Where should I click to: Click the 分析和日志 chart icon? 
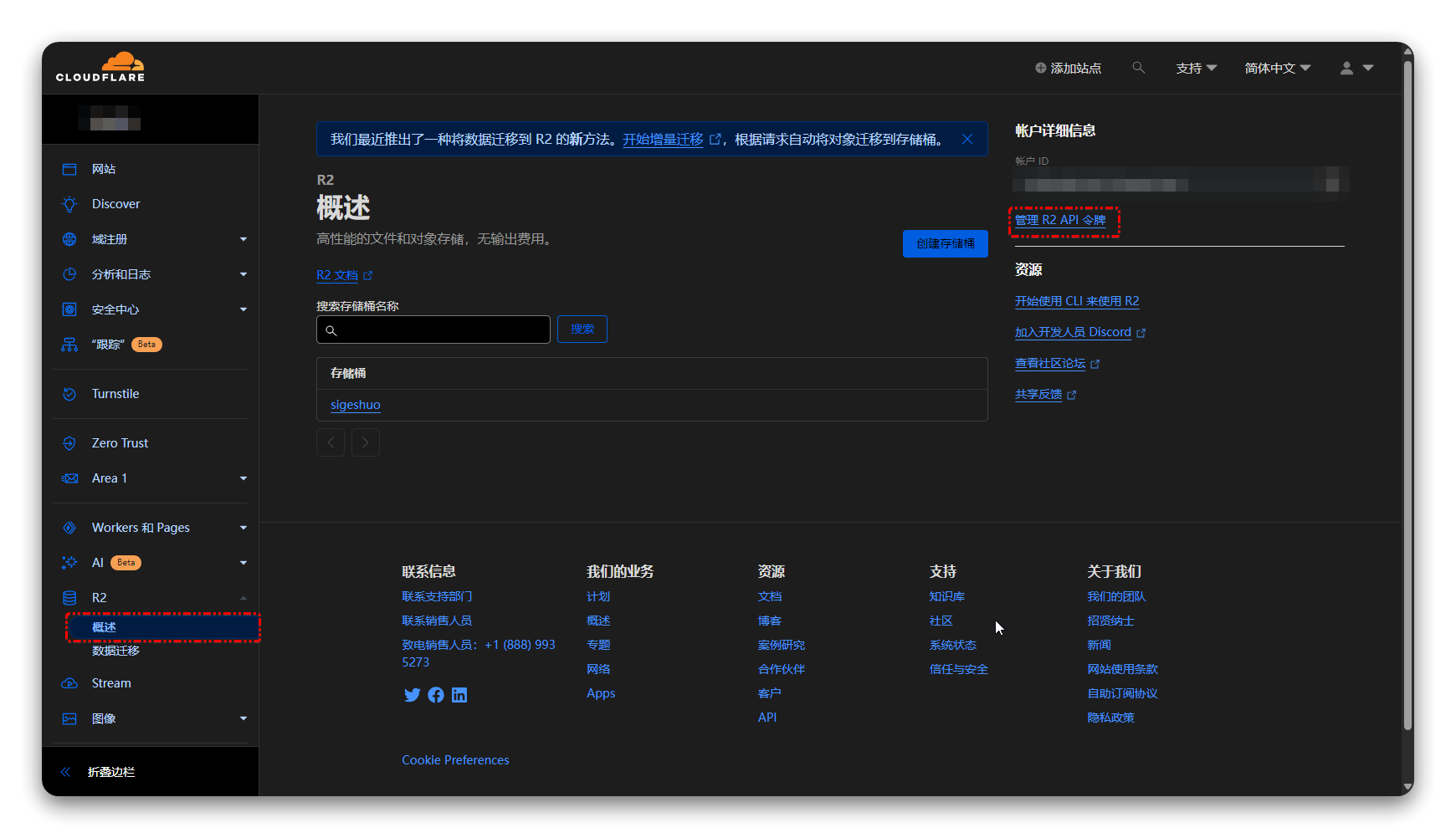69,274
